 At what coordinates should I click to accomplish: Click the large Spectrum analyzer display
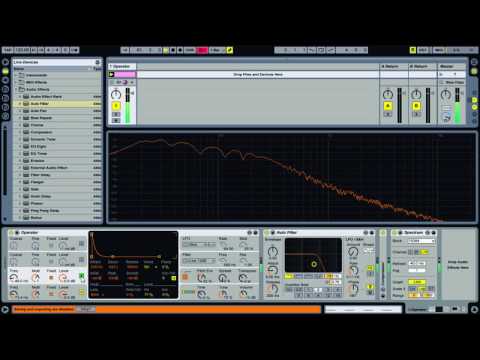[292, 177]
